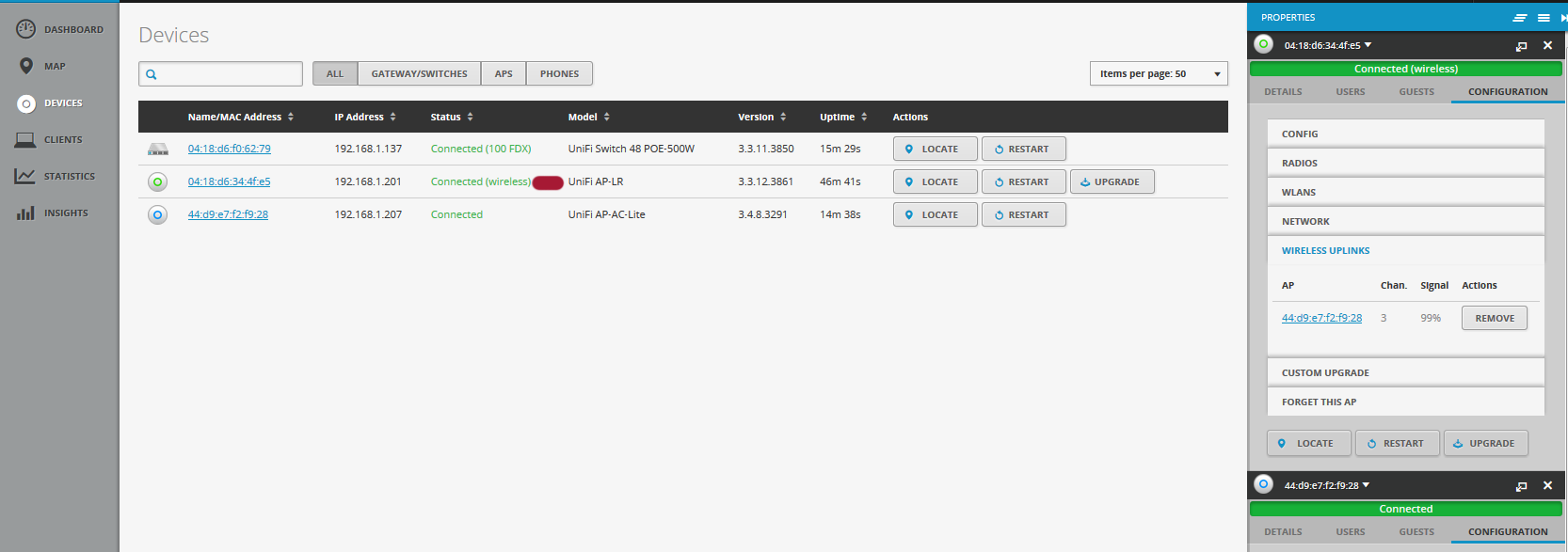1568x552 pixels.
Task: Click the green AP icon for 04:18:d6:34:4f:e5 row
Action: tap(158, 181)
